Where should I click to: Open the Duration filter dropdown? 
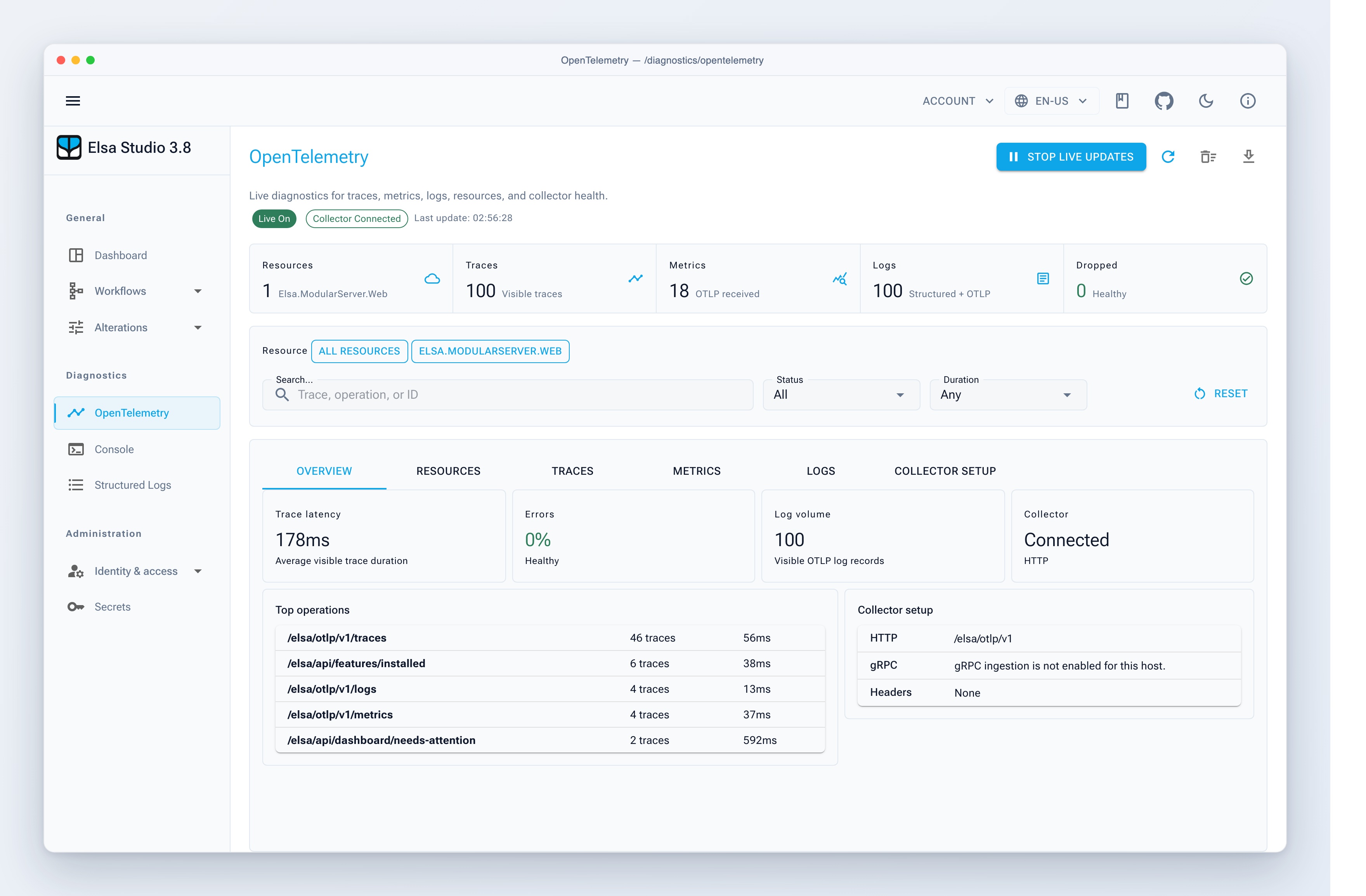[1008, 394]
